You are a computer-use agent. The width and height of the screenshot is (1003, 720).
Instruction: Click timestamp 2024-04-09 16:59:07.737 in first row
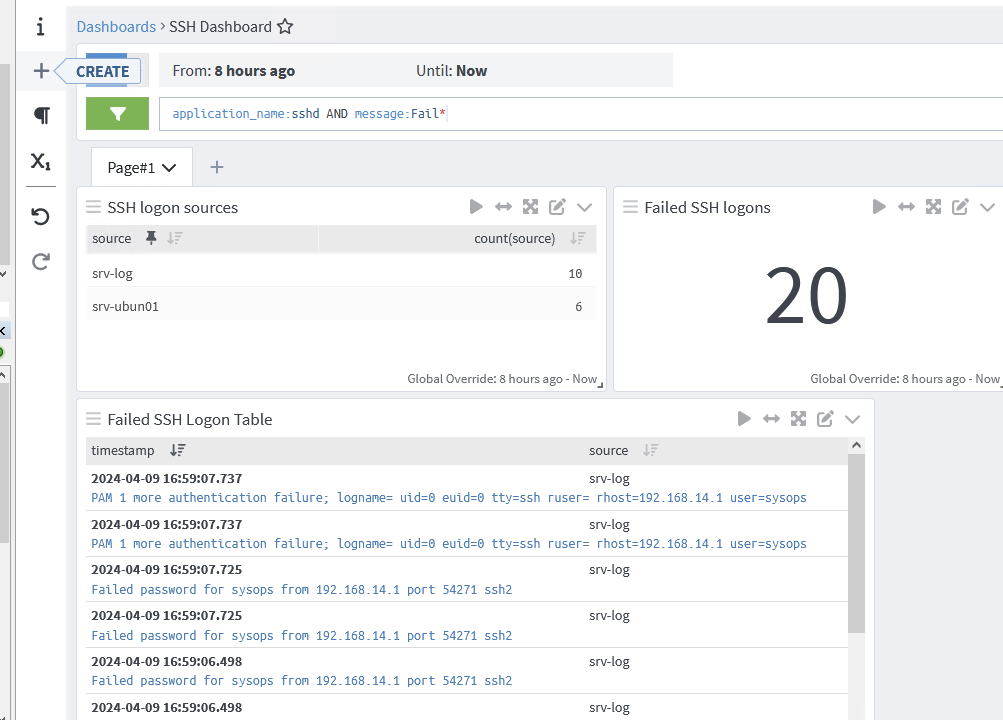coord(167,478)
